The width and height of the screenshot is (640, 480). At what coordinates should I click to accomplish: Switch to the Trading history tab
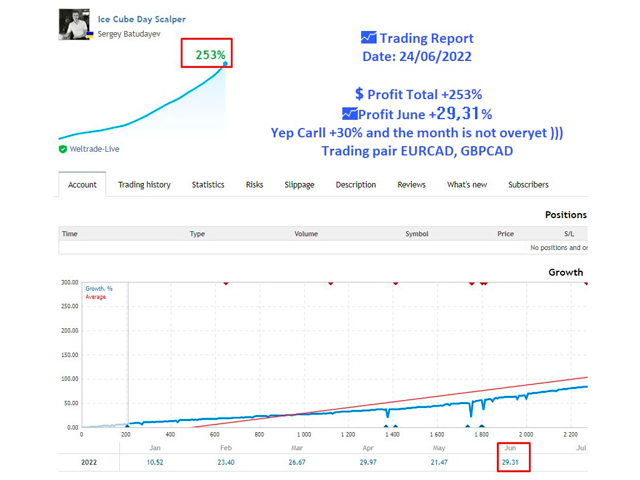click(x=144, y=185)
